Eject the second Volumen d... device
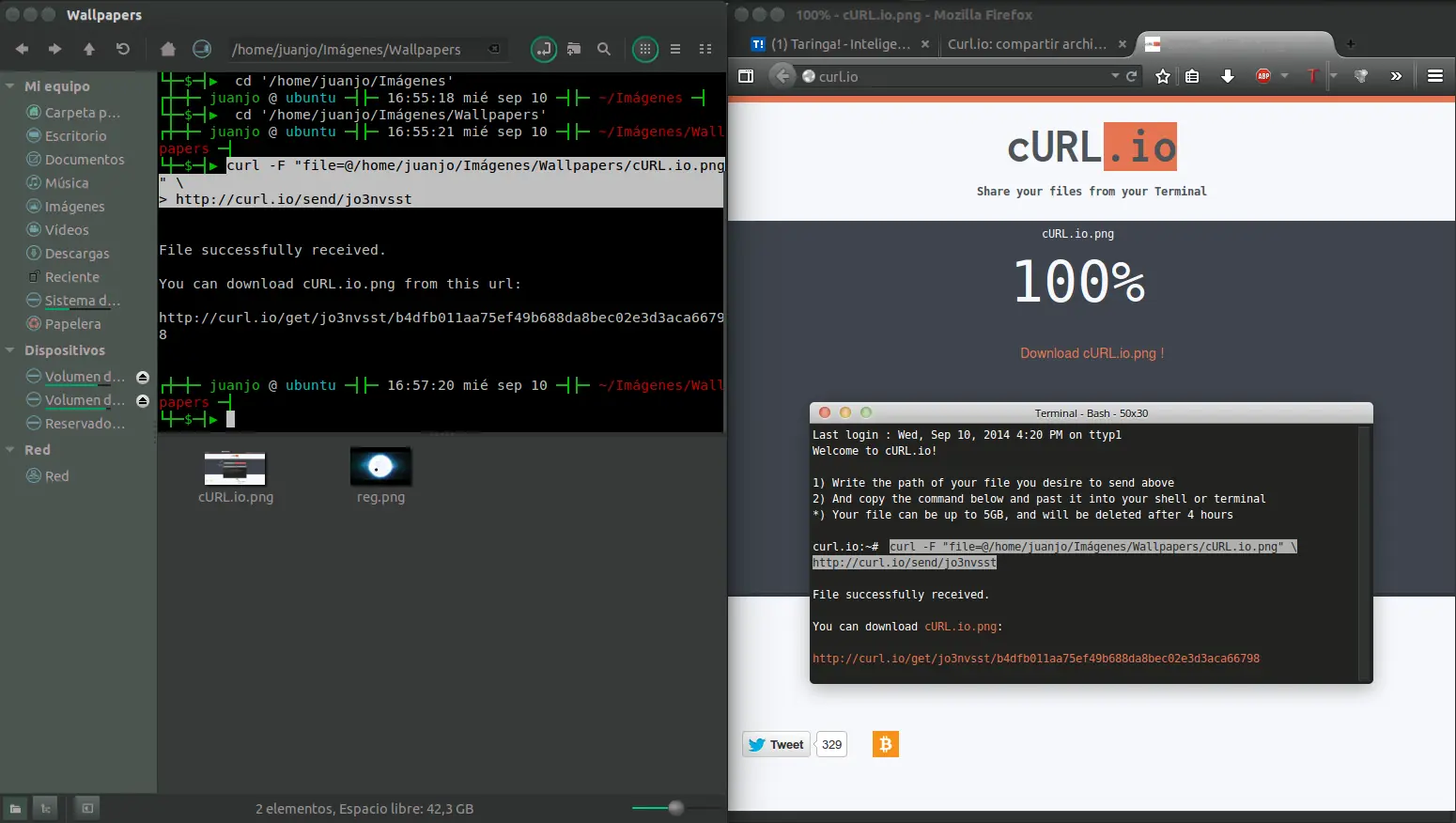Viewport: 1456px width, 823px height. 143,400
